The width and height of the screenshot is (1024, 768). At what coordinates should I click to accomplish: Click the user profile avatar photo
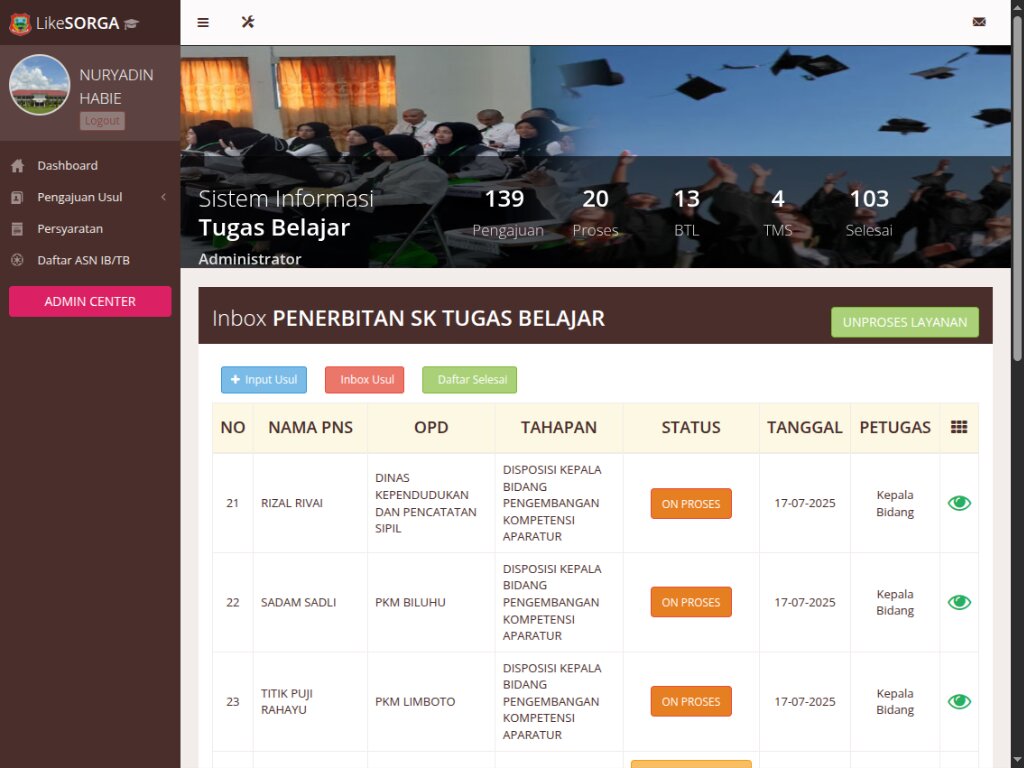click(40, 85)
